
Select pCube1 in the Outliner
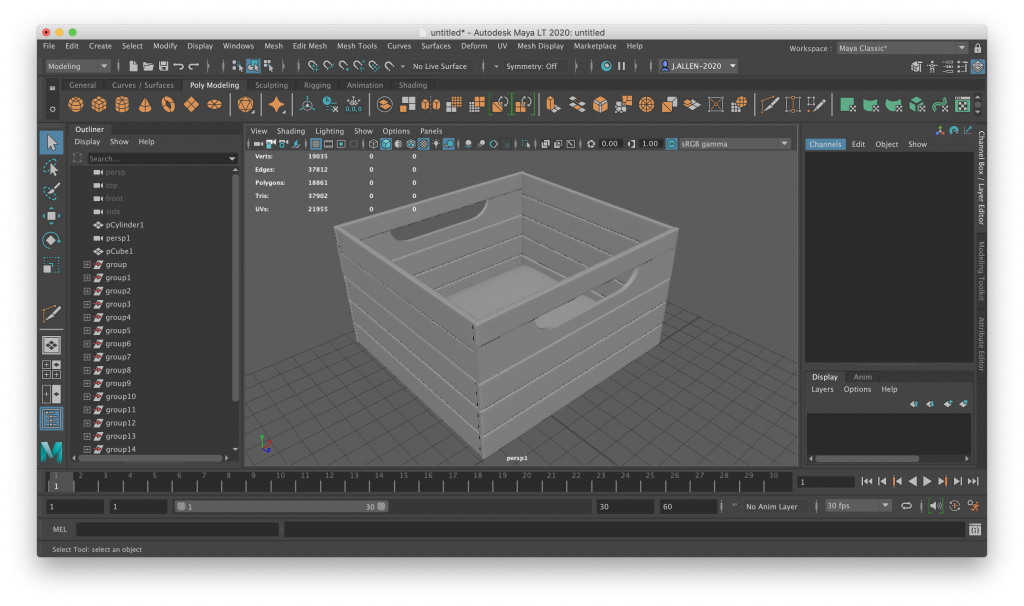pos(118,251)
